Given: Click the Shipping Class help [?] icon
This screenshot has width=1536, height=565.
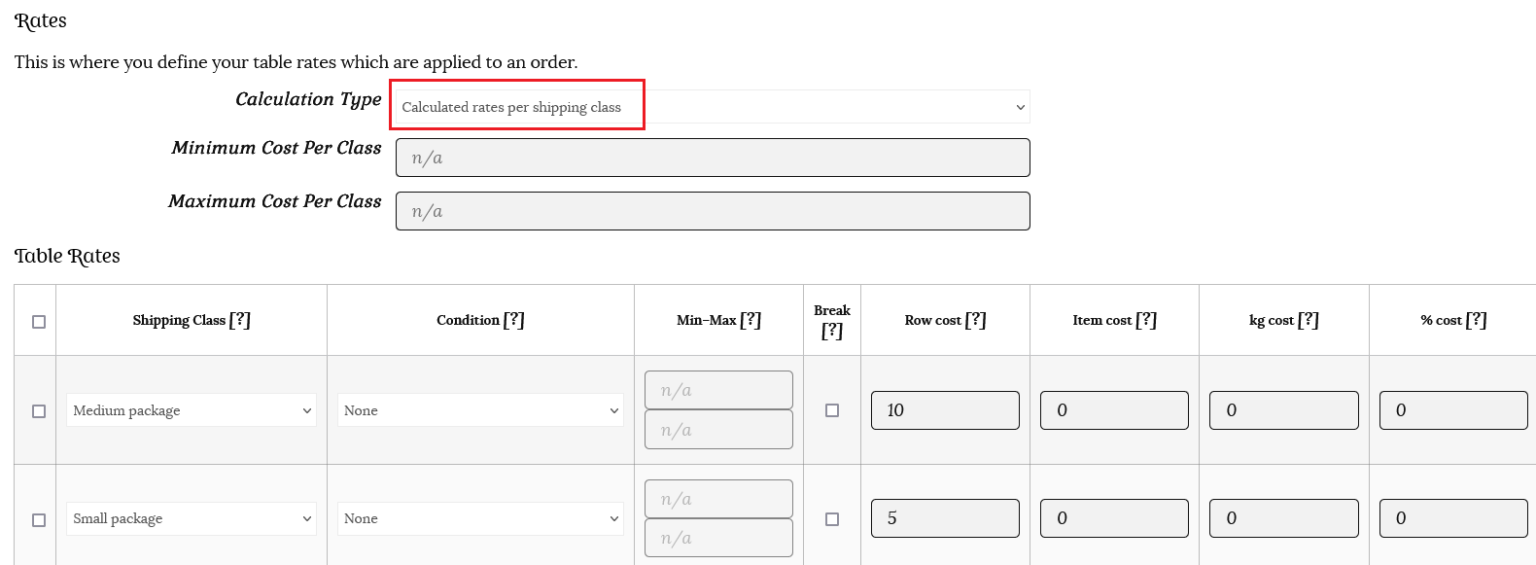Looking at the screenshot, I should click(239, 320).
